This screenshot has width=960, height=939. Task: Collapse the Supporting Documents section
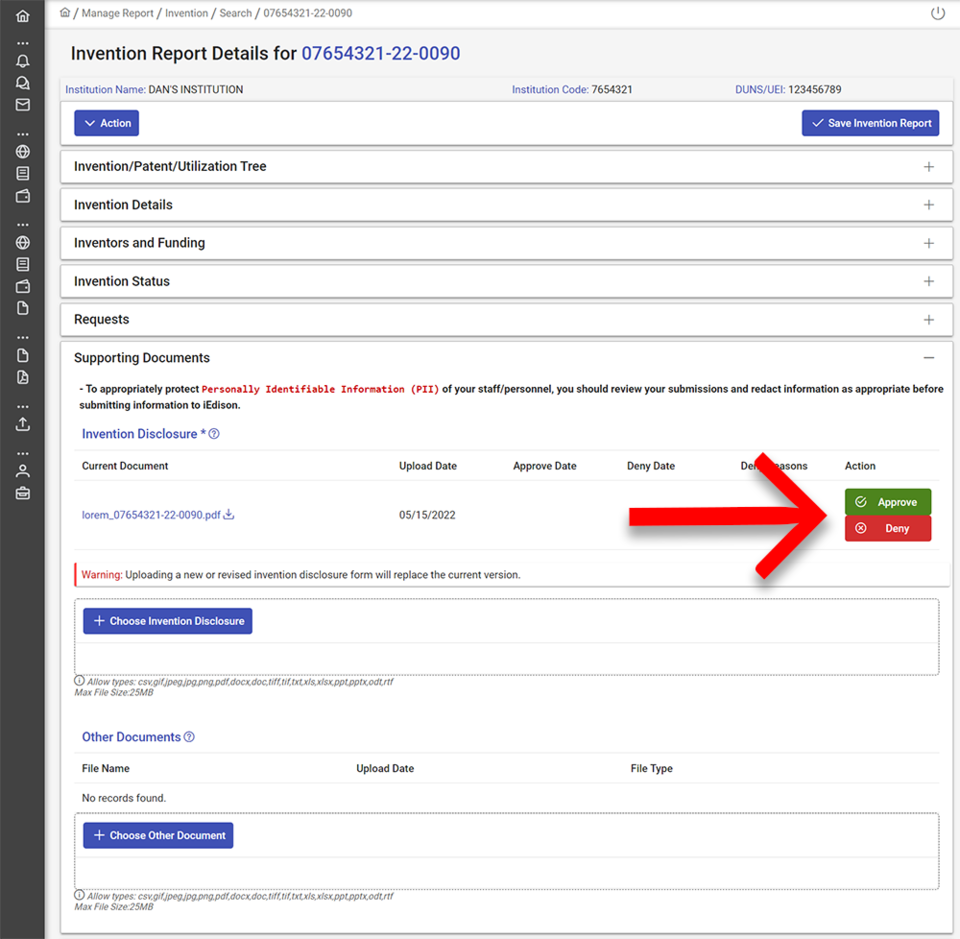tap(929, 356)
